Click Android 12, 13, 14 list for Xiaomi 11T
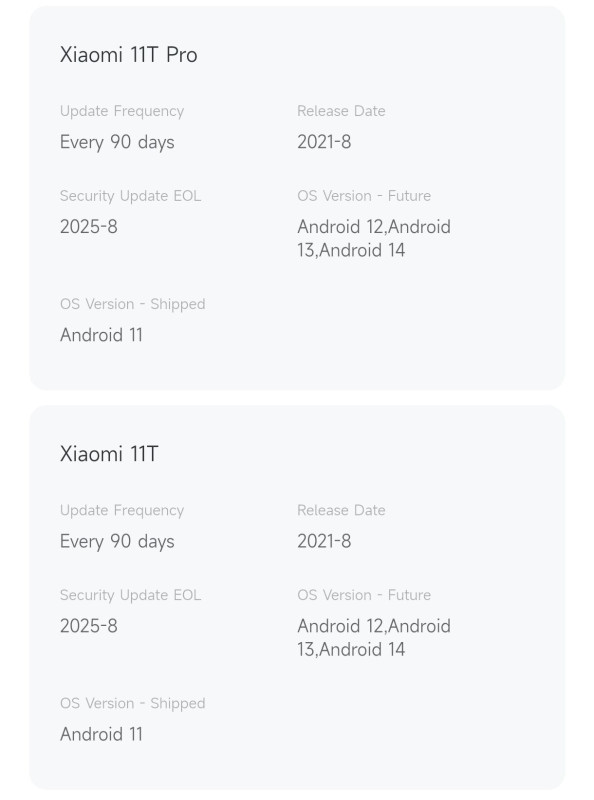The width and height of the screenshot is (594, 800). tap(374, 638)
